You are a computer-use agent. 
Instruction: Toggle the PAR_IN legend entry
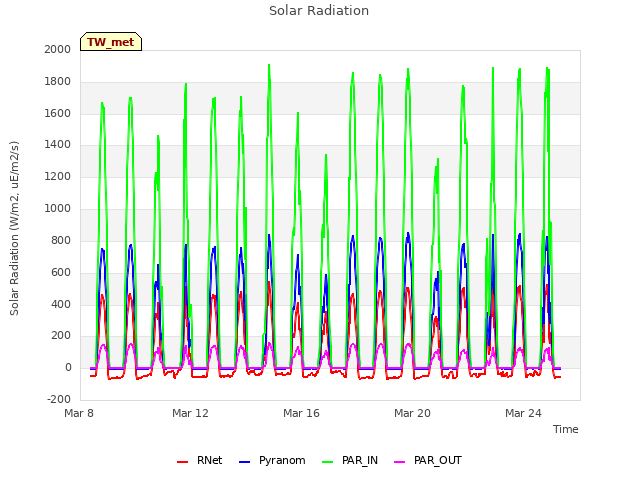tap(350, 460)
